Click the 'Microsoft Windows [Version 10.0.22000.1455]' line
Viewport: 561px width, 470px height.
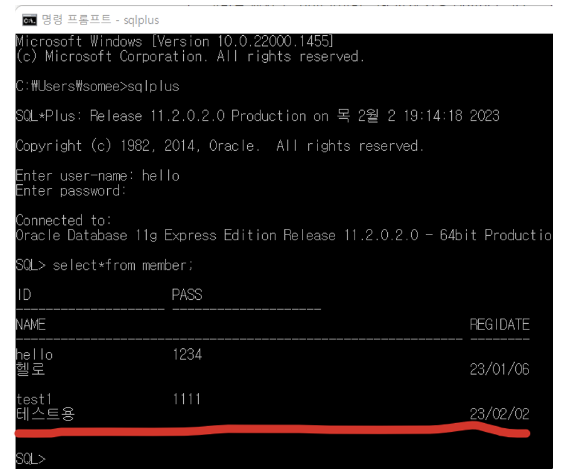point(175,41)
